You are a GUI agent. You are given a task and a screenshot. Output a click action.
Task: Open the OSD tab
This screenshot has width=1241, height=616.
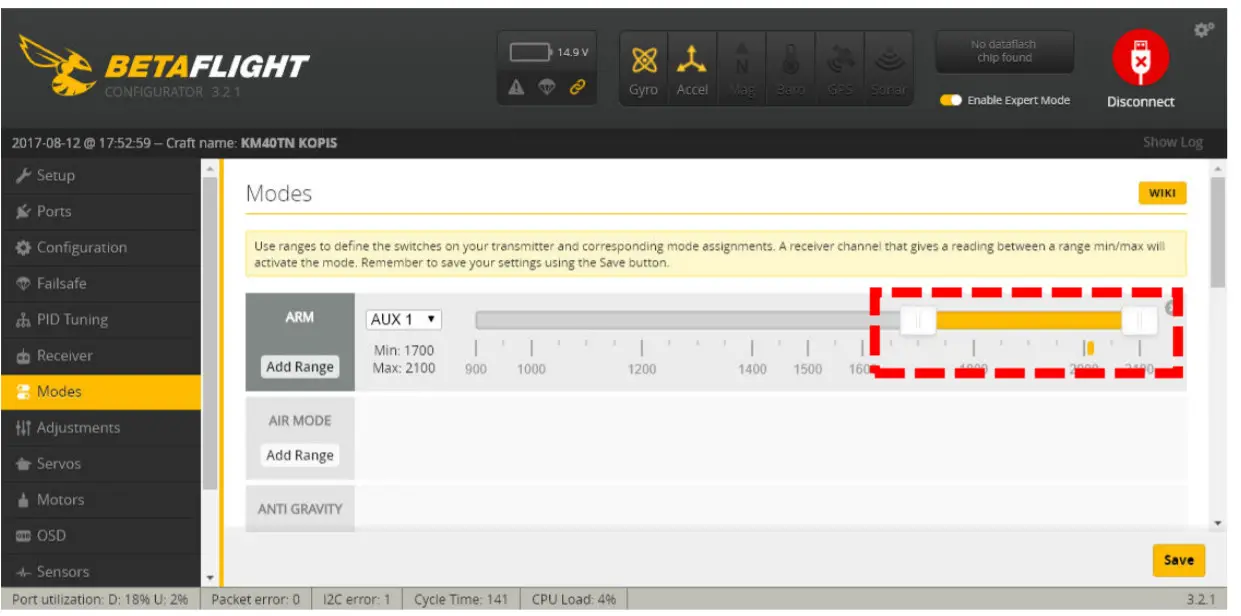click(100, 536)
